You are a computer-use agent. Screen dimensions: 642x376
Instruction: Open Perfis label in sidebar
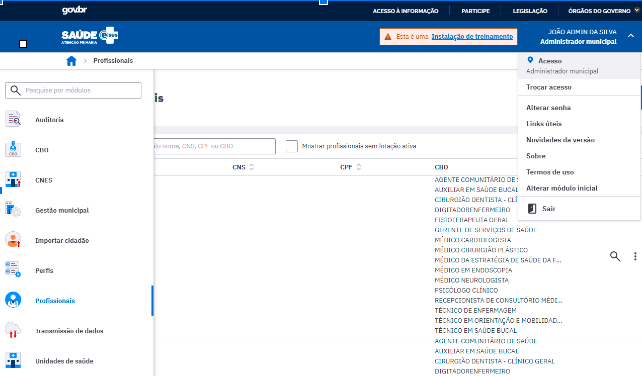(44, 270)
